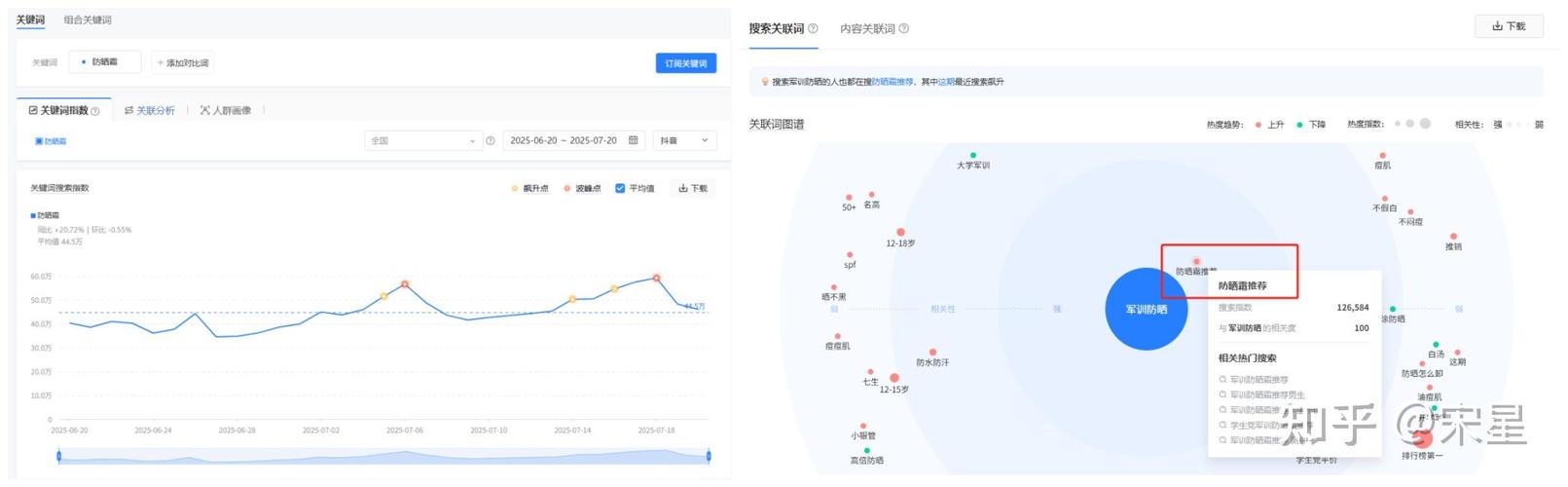Click the 12-18岁 node in graph
The image size is (1568, 487).
[900, 232]
